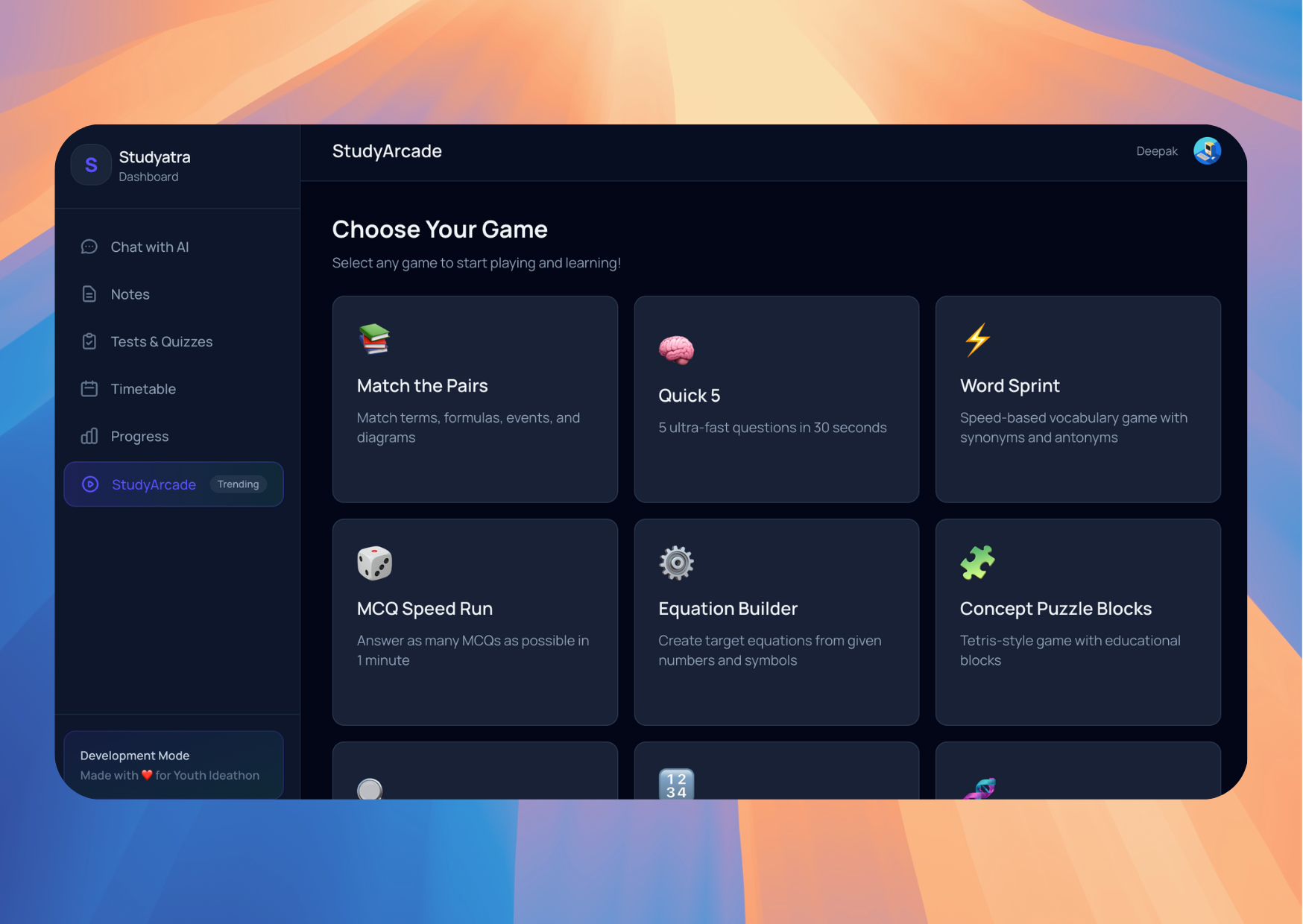Screen dimensions: 1303x924
Task: Click the brain icon on Quick 5
Action: 676,349
